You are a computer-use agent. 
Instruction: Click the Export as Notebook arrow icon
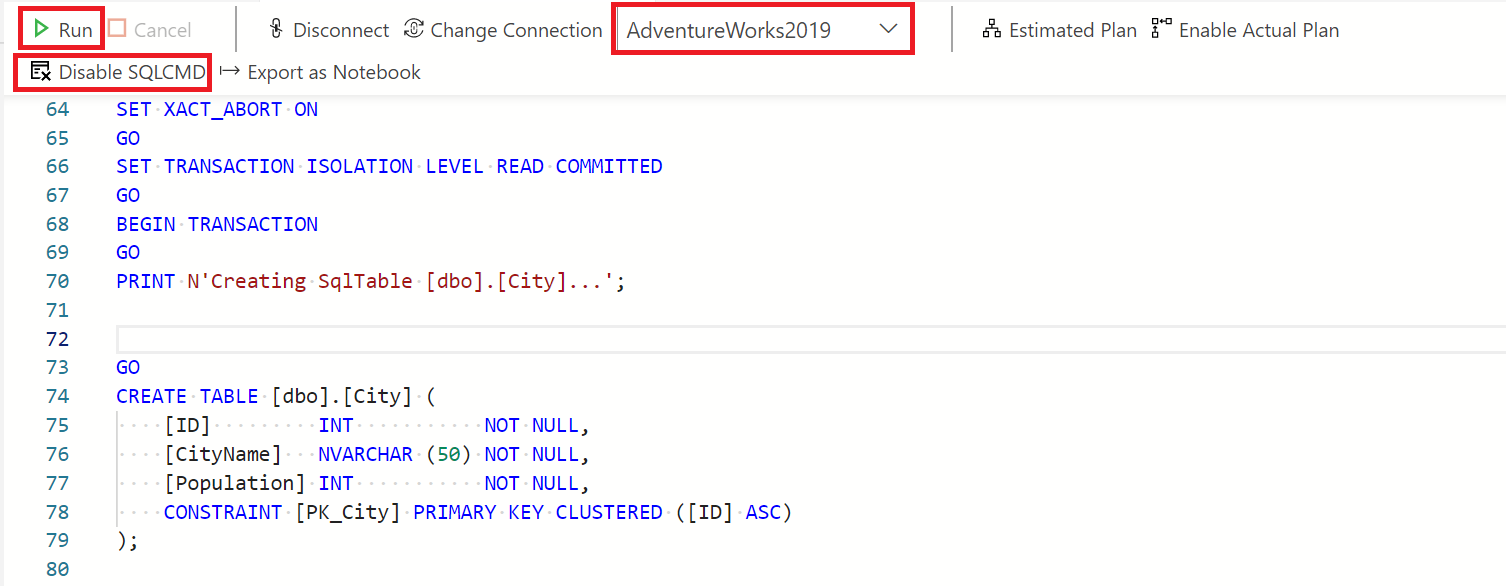pos(232,71)
